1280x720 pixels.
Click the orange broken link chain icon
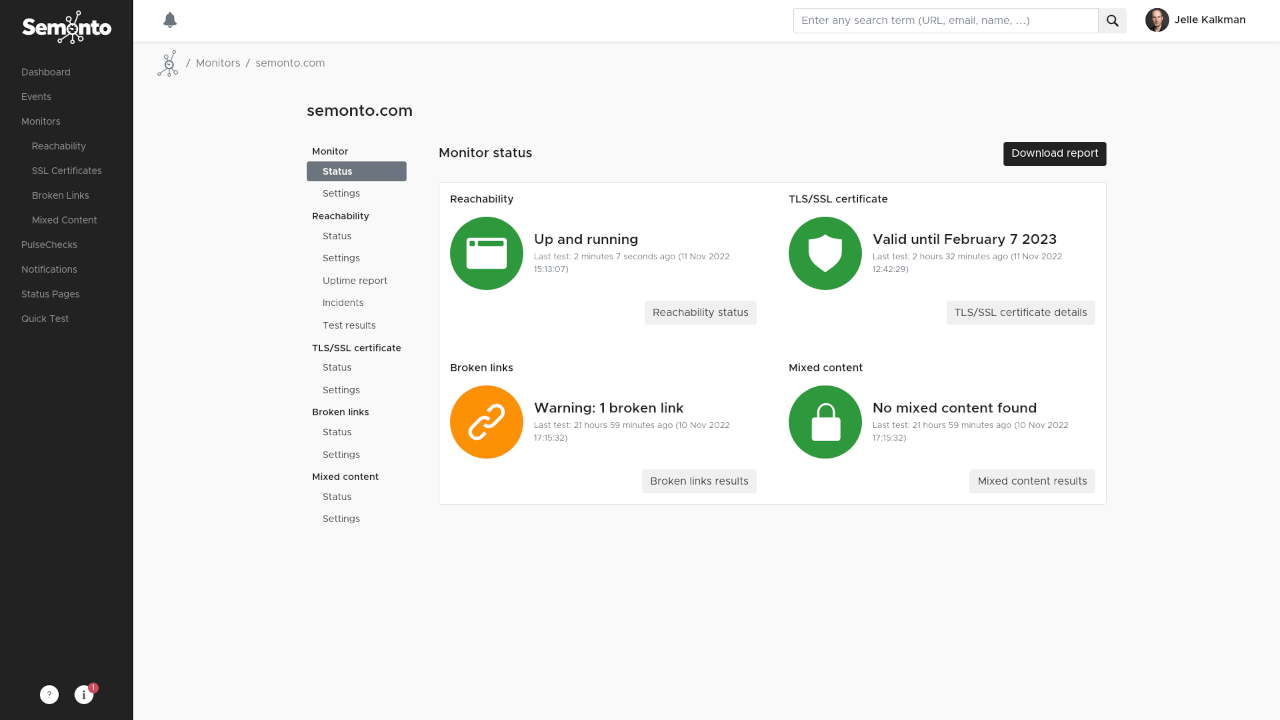coord(486,422)
